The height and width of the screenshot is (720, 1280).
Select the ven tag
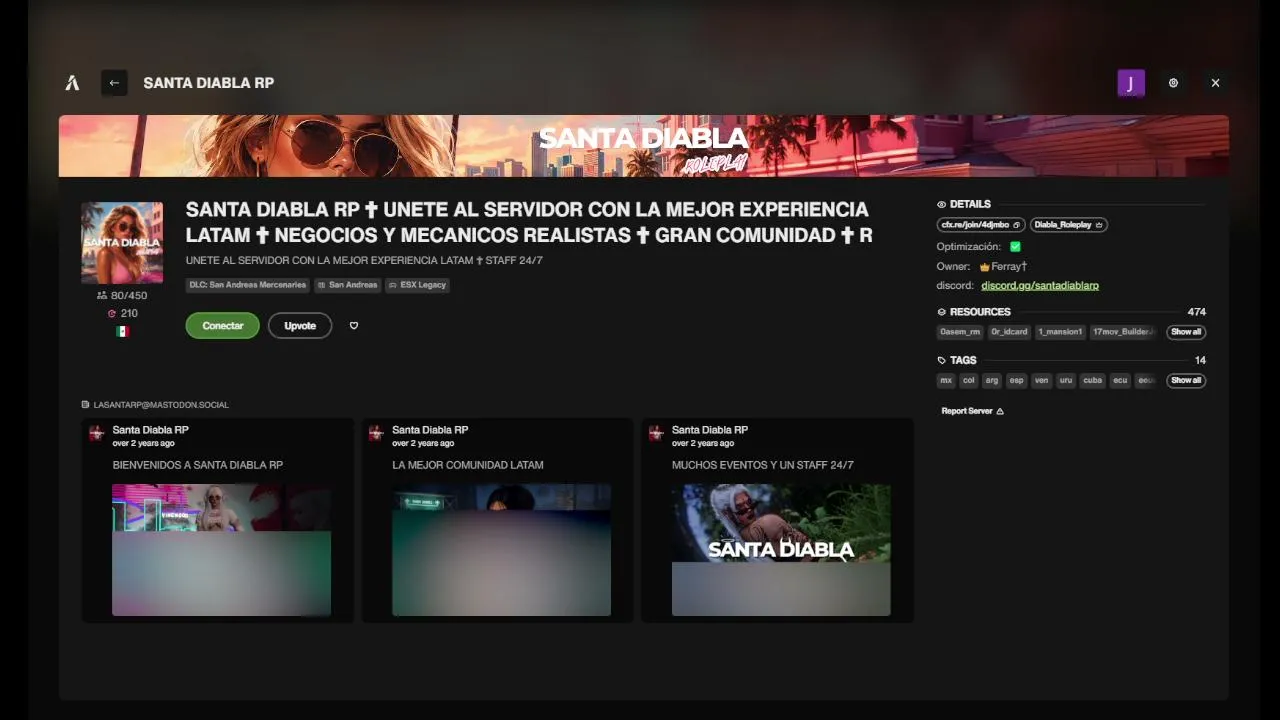coord(1042,380)
